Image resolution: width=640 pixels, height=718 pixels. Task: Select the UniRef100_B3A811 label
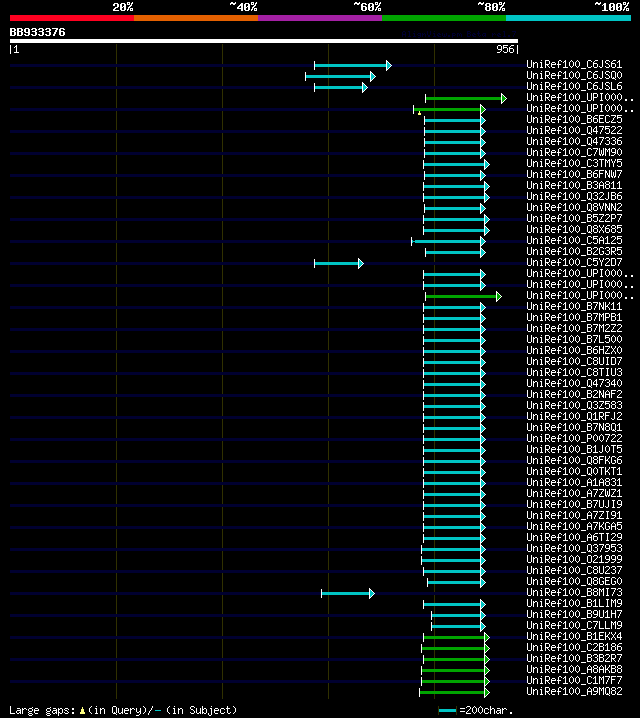point(574,185)
